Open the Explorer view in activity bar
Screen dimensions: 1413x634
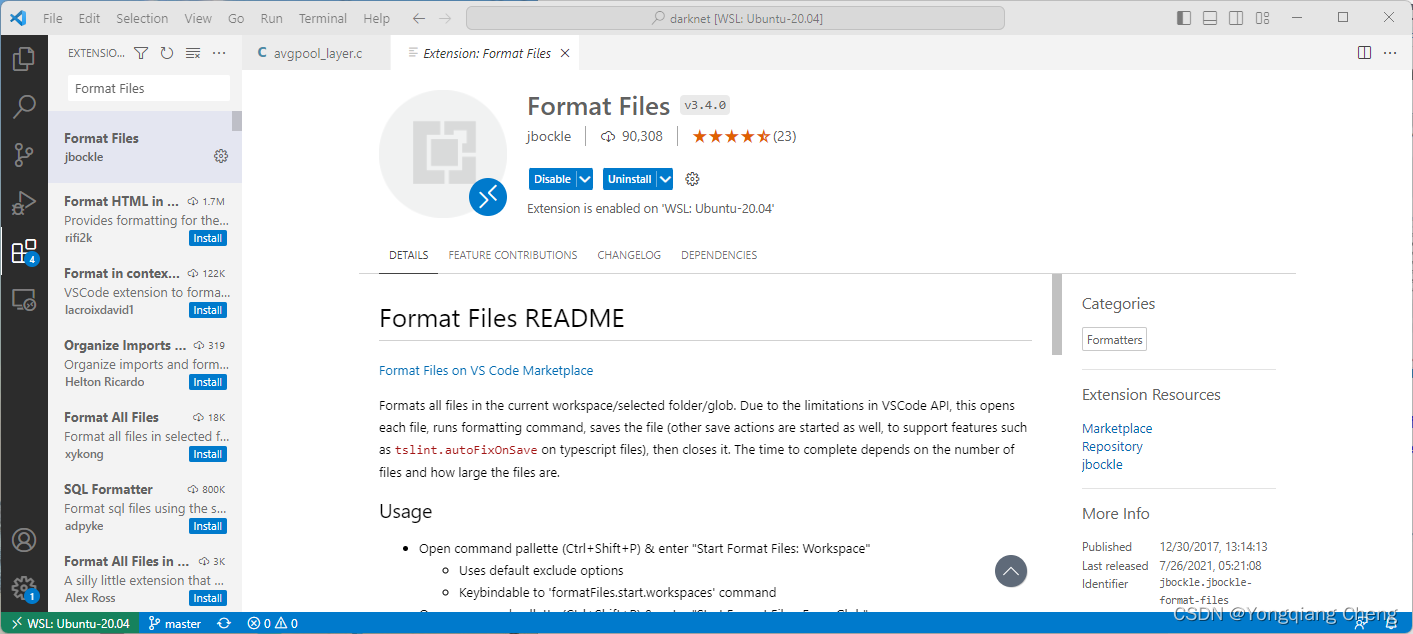[x=24, y=59]
